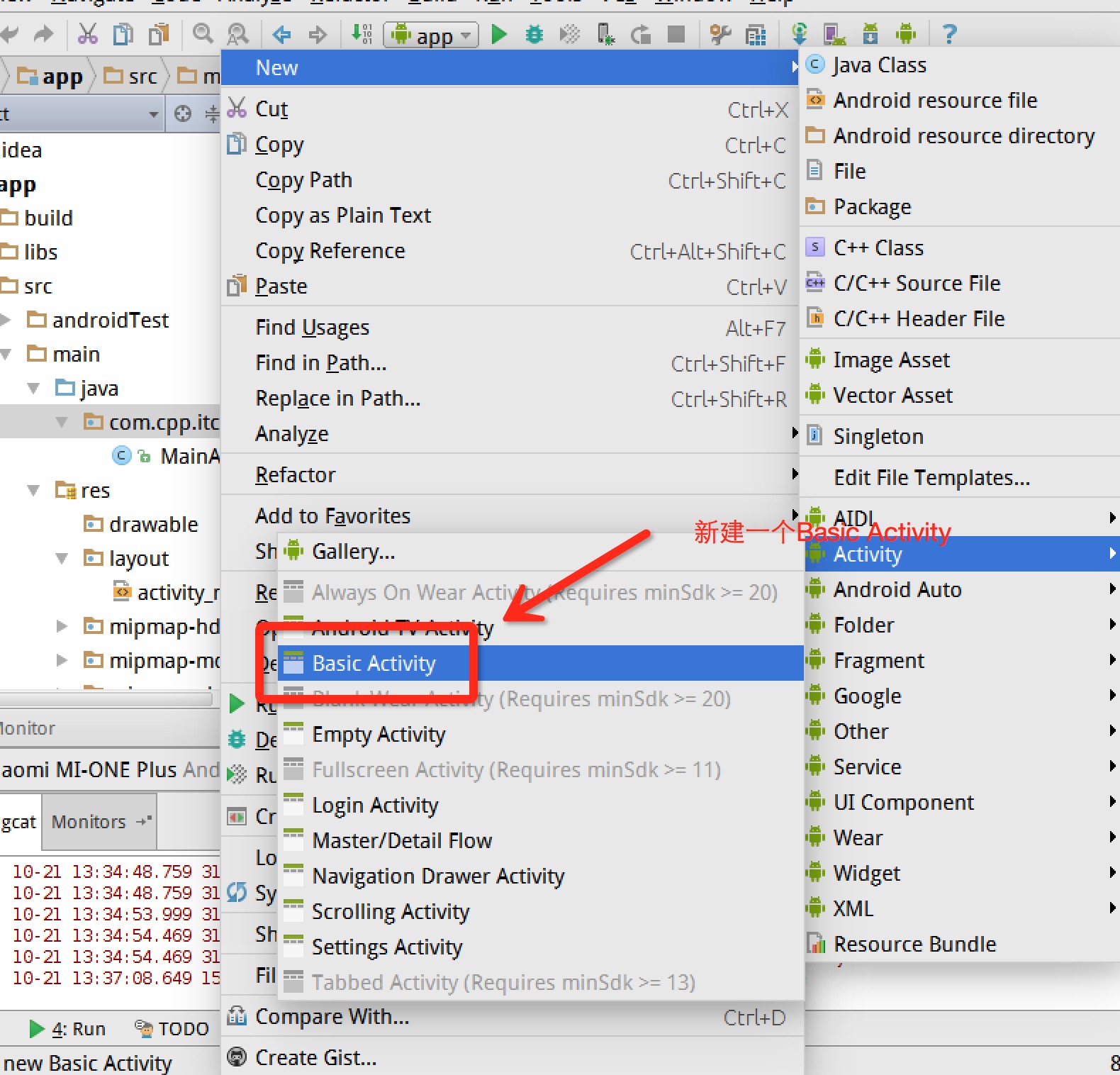Click the Paste clipboard icon in the toolbar
This screenshot has height=1075, width=1120.
pyautogui.click(x=159, y=33)
